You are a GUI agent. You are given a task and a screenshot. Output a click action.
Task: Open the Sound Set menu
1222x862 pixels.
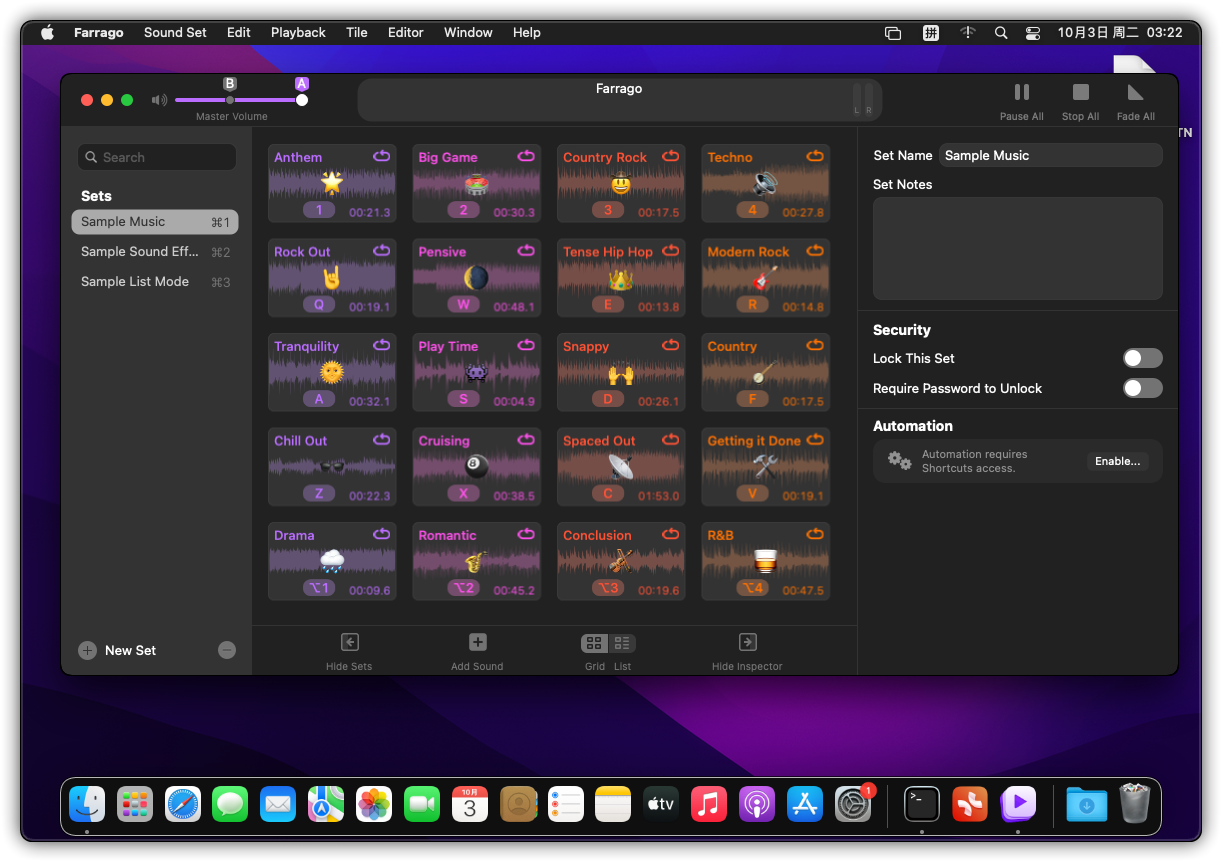coord(175,32)
